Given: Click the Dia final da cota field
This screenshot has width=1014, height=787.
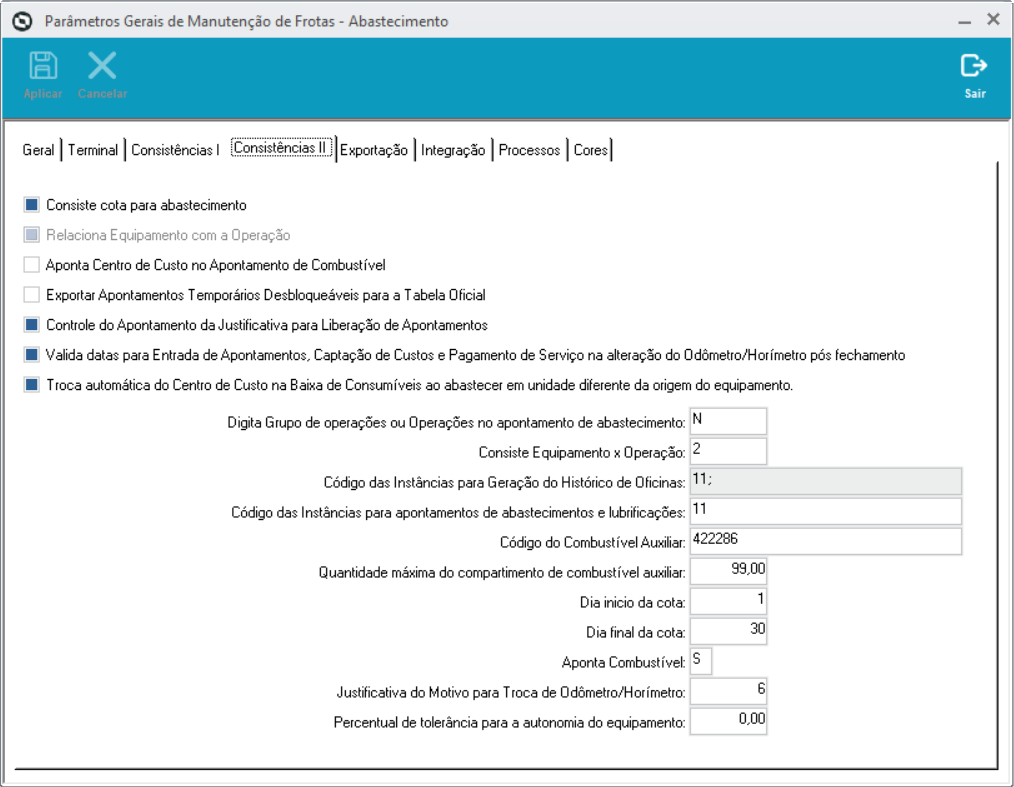Looking at the screenshot, I should [x=728, y=631].
